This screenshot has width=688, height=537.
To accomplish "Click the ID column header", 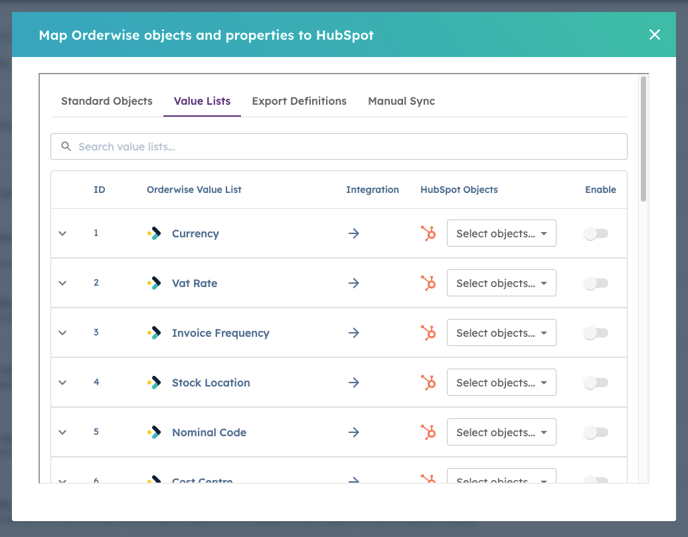I will 99,190.
